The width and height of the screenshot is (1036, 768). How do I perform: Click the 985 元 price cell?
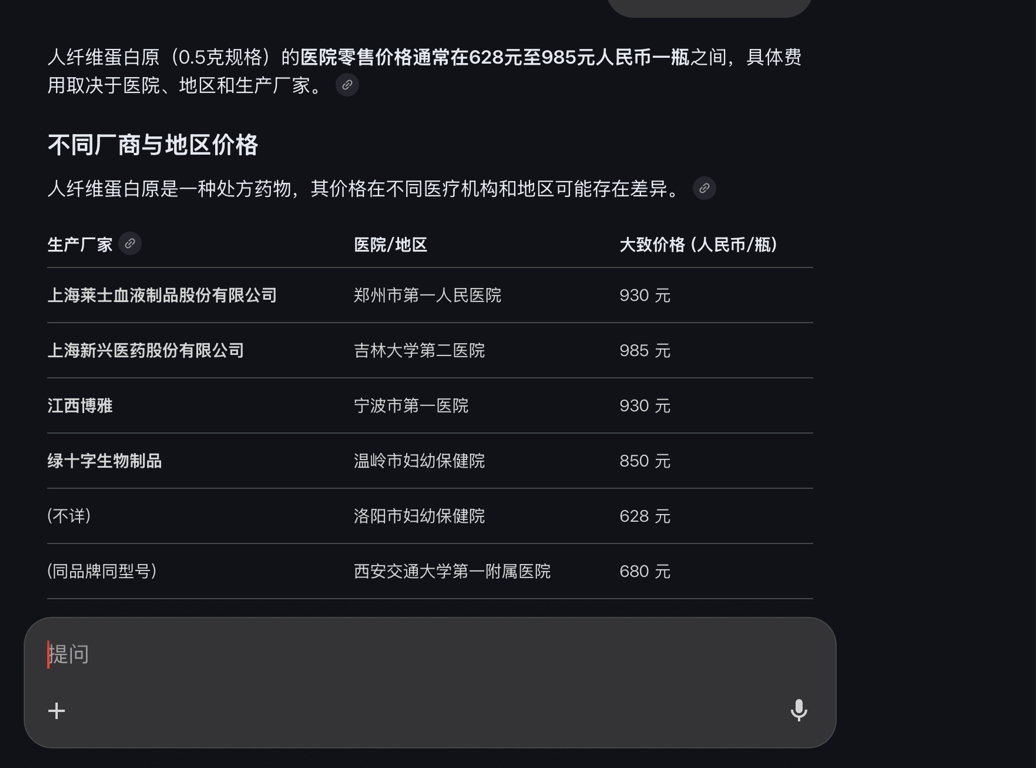645,350
